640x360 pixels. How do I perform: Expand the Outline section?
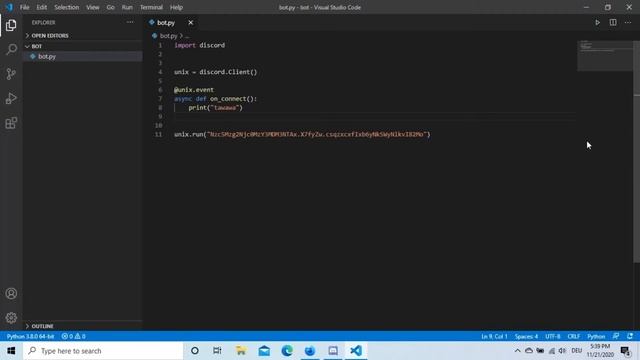42,326
